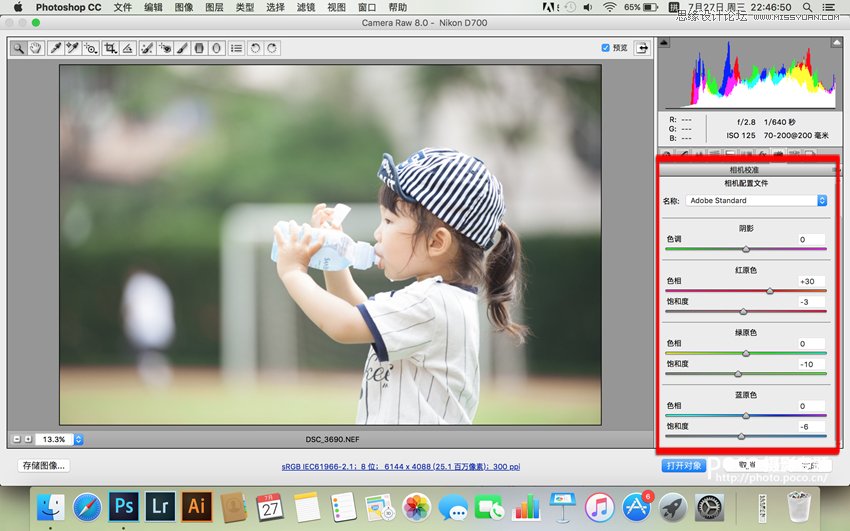Select the White Balance eyedropper tool

(x=55, y=48)
